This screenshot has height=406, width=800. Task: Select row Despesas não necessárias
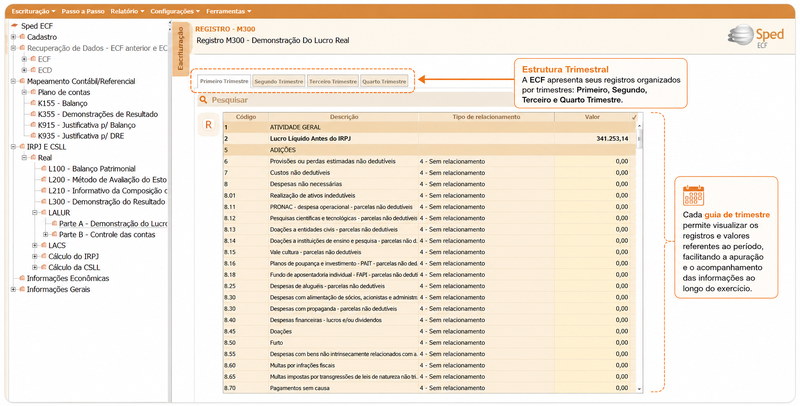(x=429, y=184)
